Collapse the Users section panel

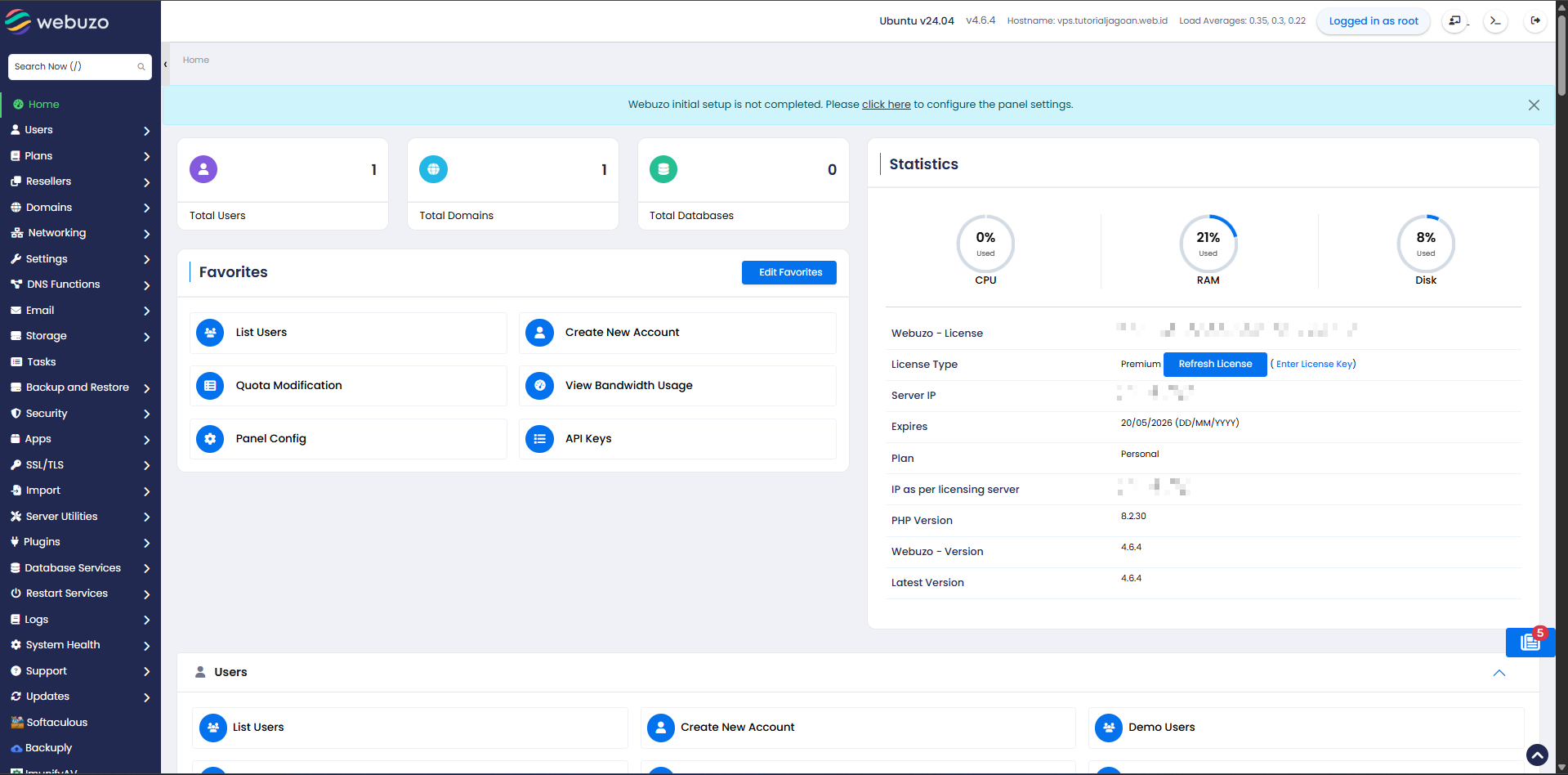click(x=1499, y=673)
